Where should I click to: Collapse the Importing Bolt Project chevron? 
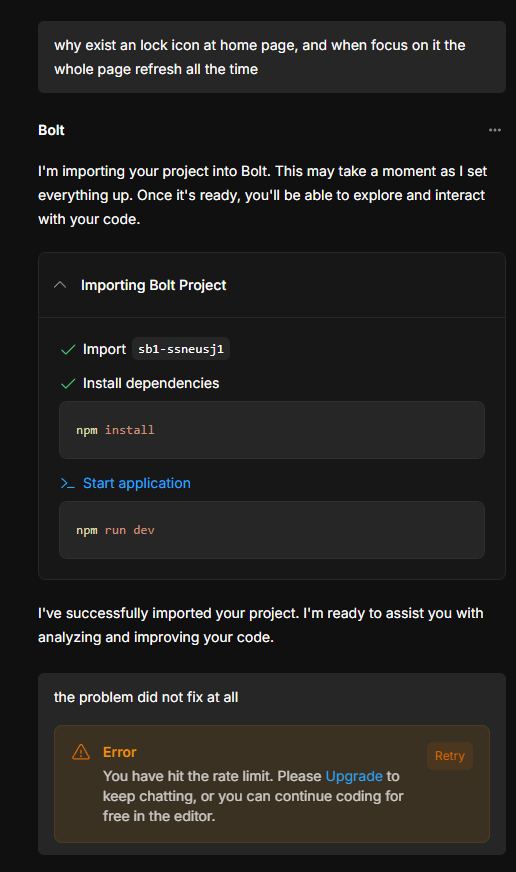(x=60, y=285)
